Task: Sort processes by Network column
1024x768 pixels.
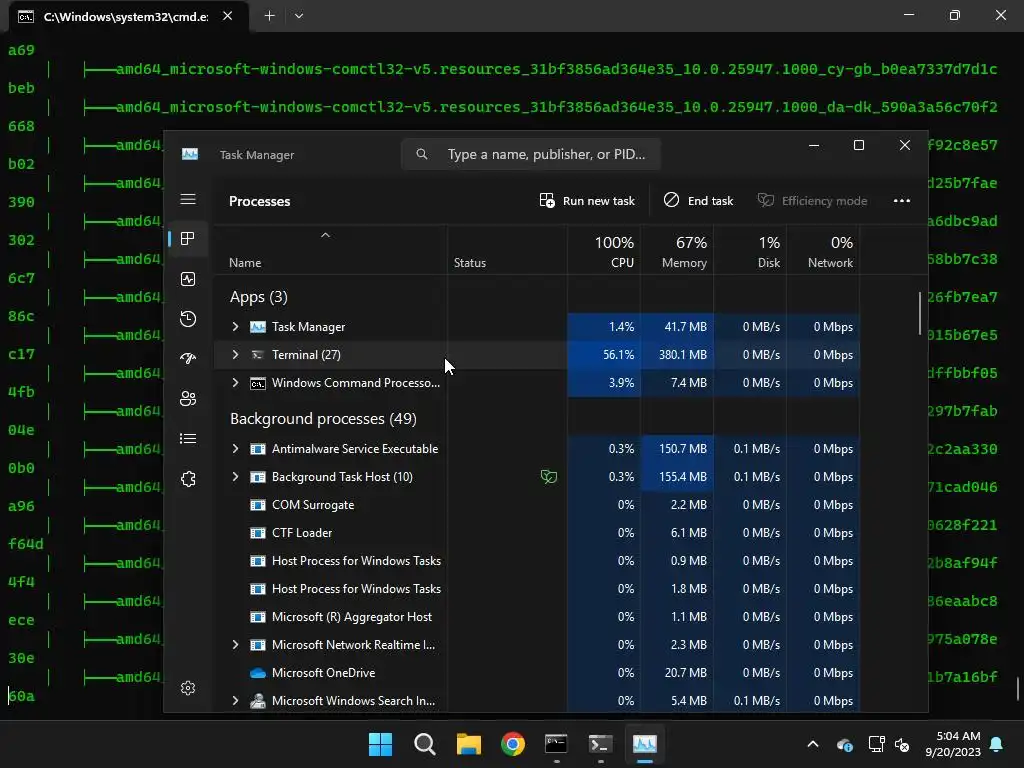Action: 824,251
